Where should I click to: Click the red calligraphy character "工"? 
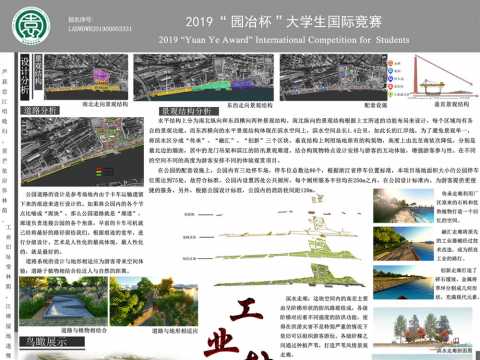247,310
